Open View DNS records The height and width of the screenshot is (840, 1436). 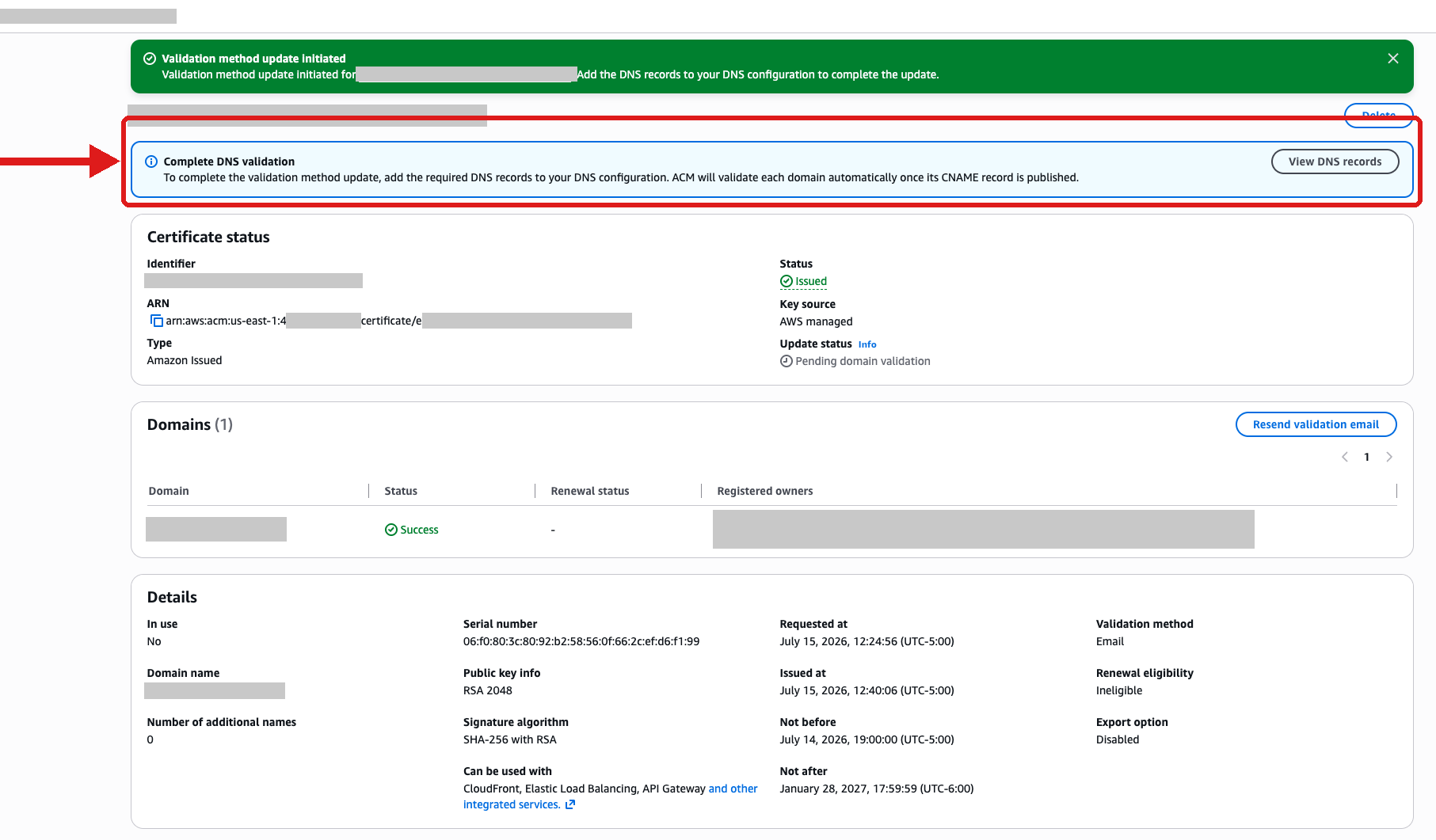[x=1335, y=162]
